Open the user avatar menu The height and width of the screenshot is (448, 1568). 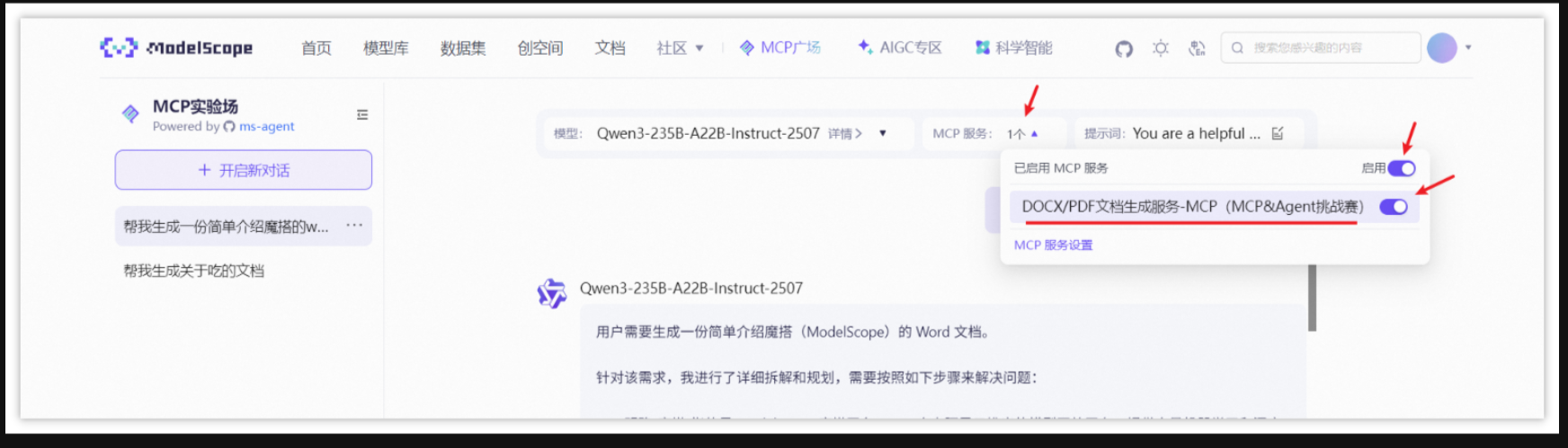(x=1442, y=48)
